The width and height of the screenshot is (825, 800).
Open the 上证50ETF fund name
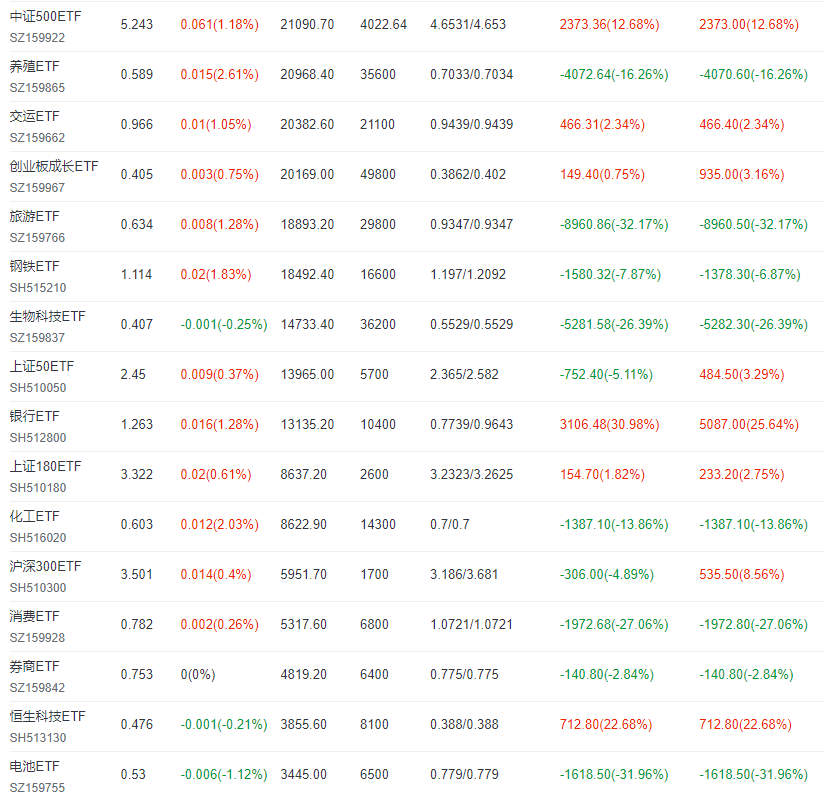[42, 366]
